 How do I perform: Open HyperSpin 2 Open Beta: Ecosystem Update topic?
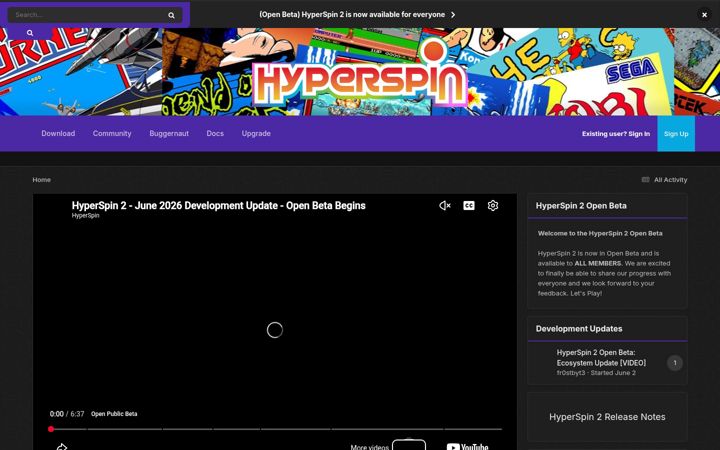(602, 358)
